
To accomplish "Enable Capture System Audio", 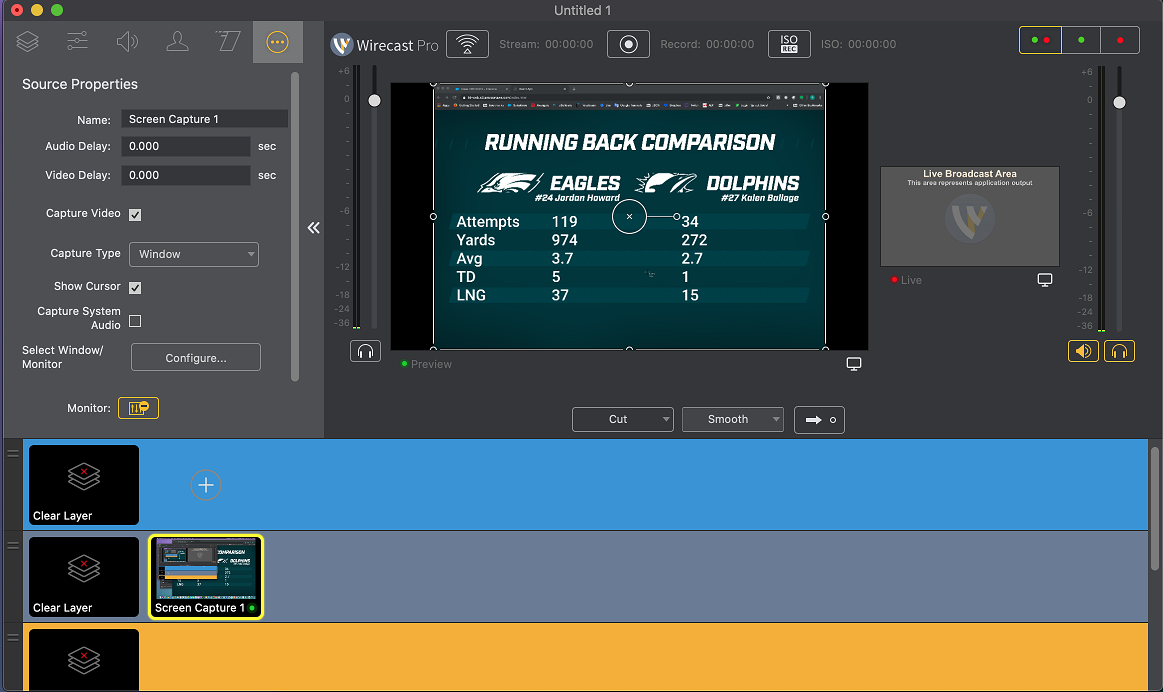I will pyautogui.click(x=135, y=321).
